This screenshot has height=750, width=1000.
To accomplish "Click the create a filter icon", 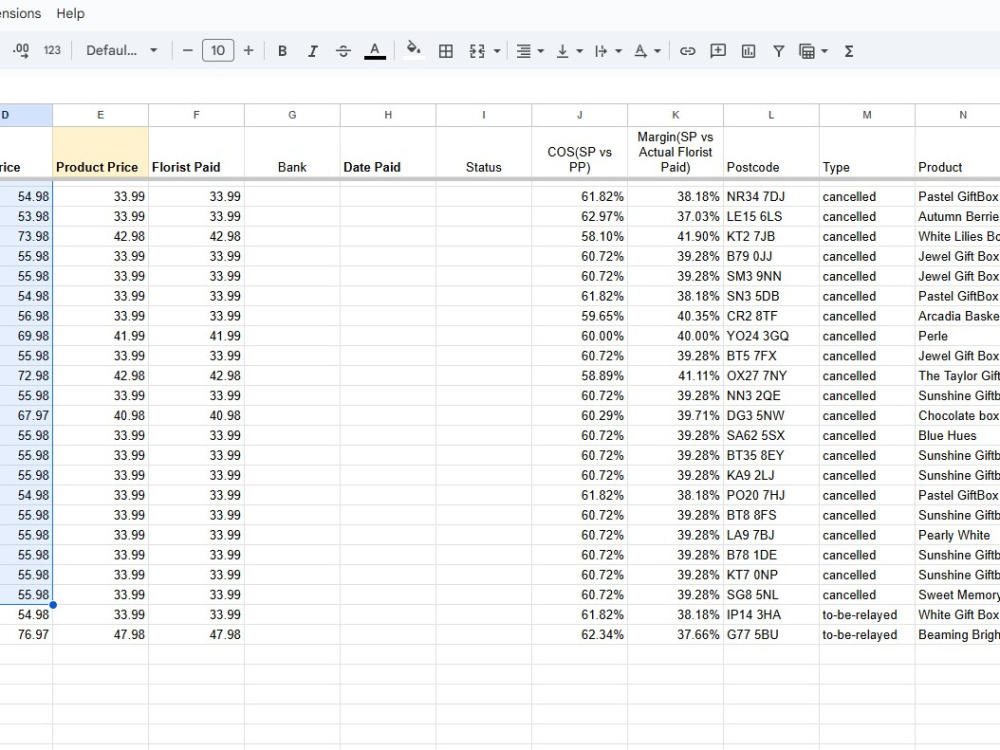I will click(779, 51).
